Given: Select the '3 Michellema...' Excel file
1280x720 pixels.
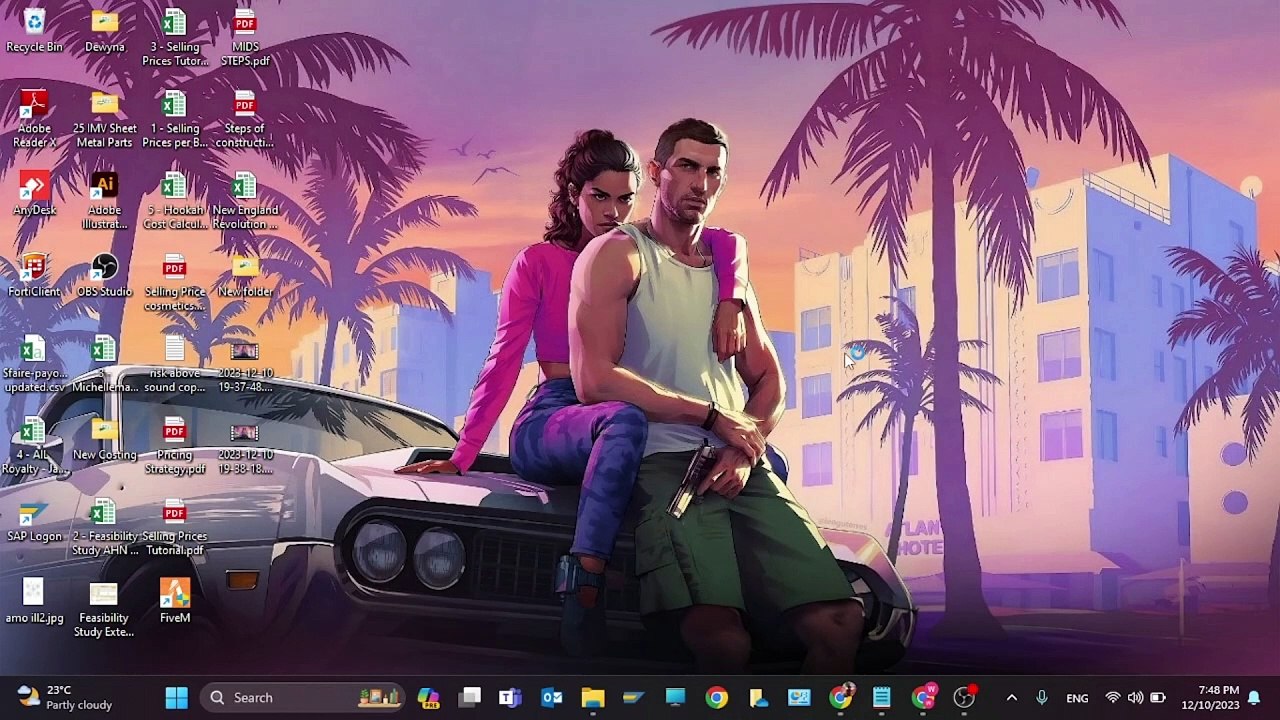Looking at the screenshot, I should pyautogui.click(x=104, y=364).
